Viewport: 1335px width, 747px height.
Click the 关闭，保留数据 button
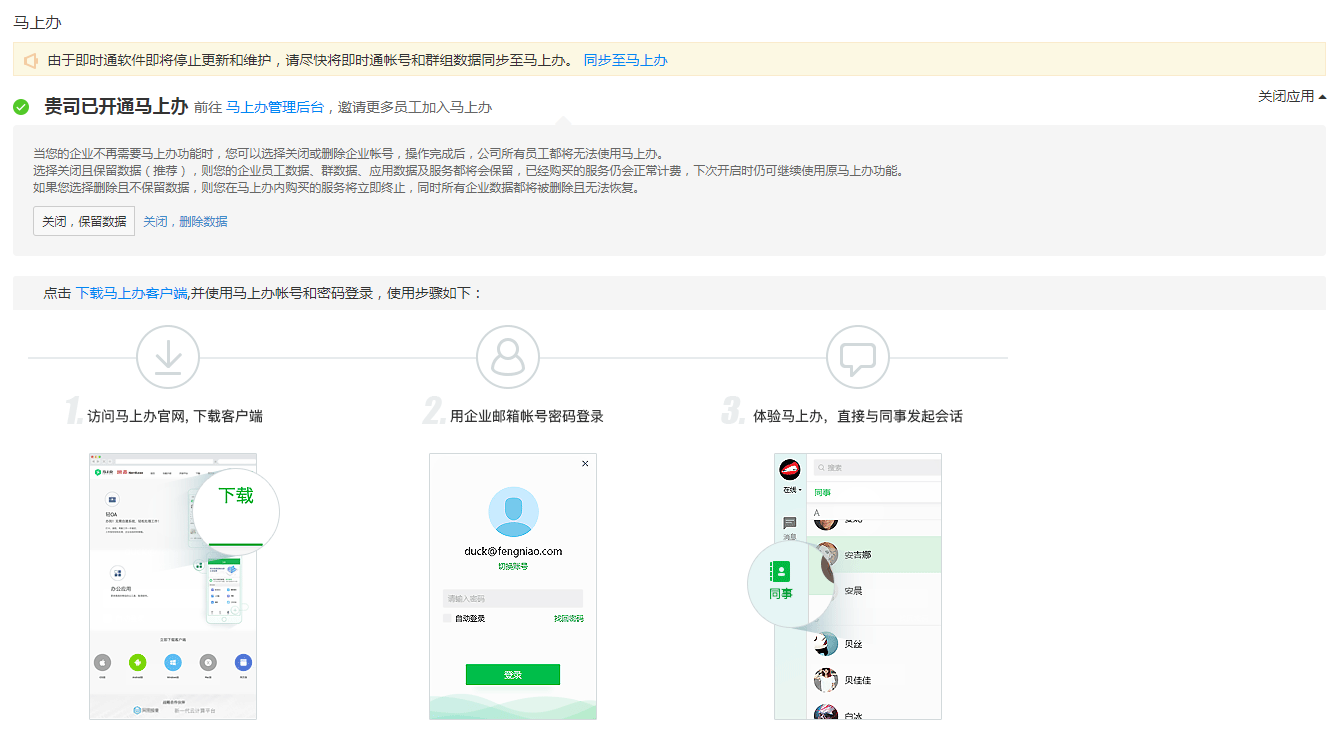click(84, 220)
